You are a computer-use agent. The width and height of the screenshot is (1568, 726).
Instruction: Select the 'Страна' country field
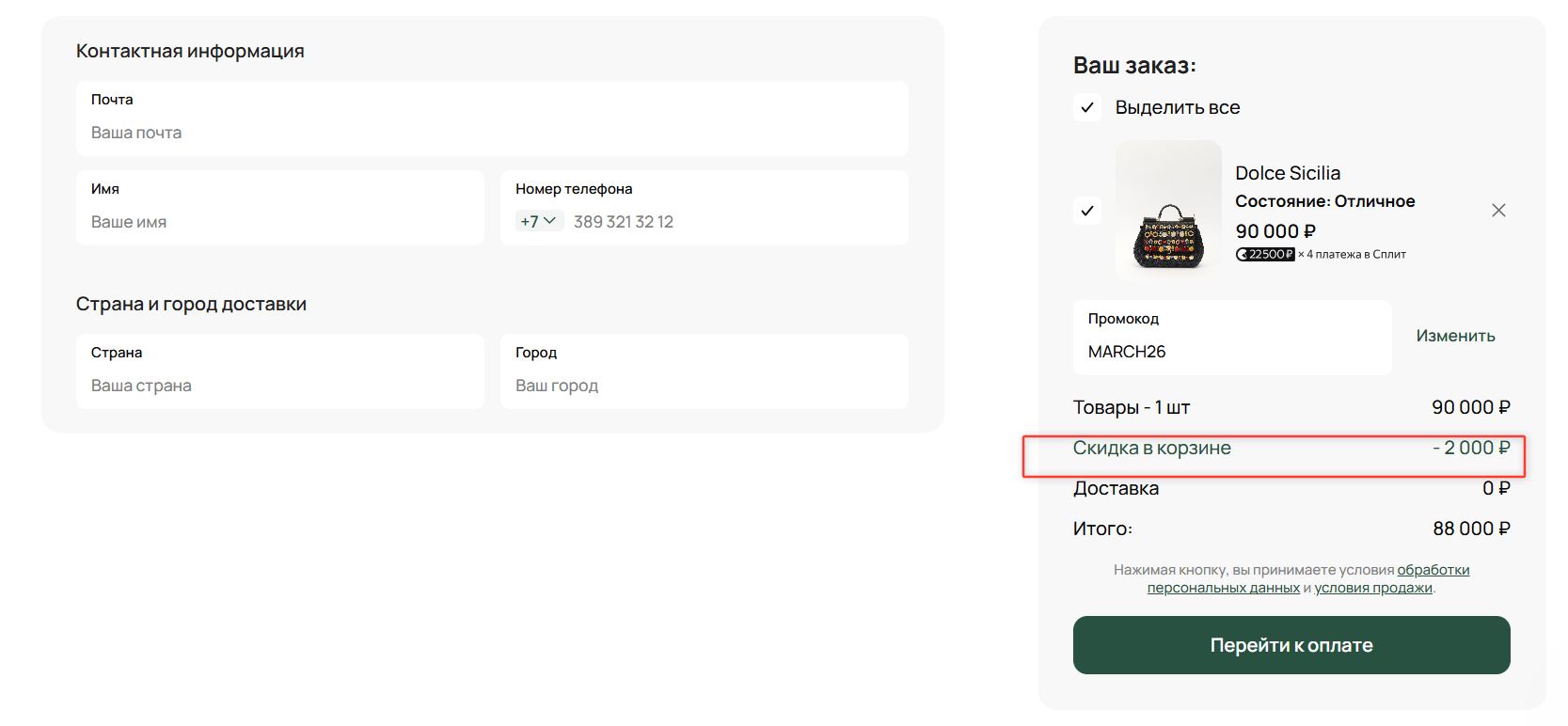279,386
